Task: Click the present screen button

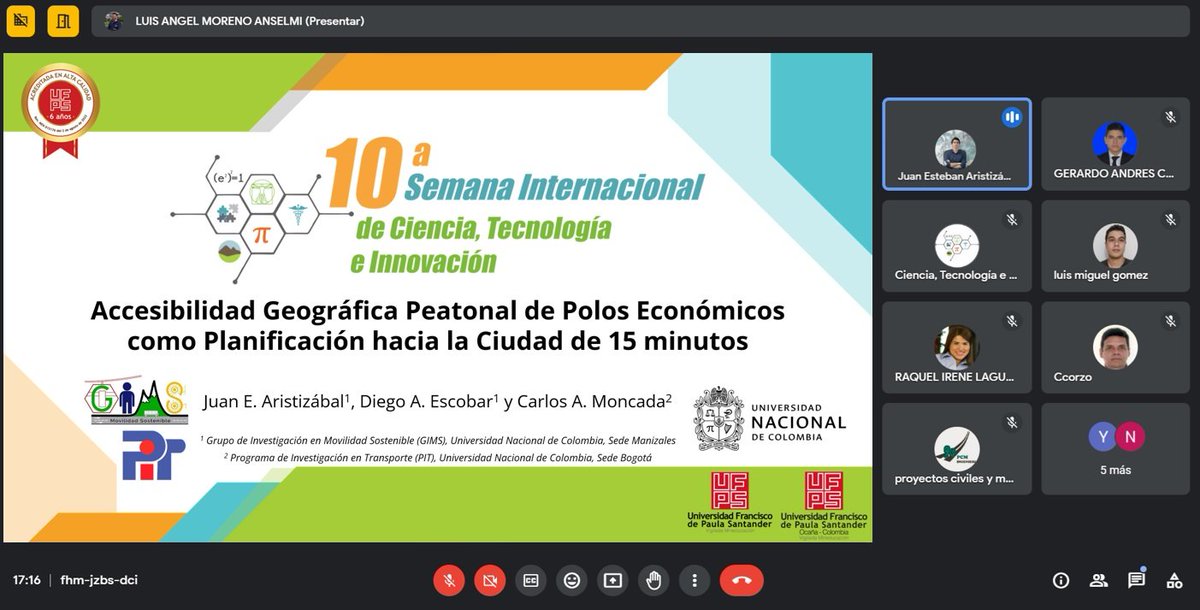Action: (612, 580)
